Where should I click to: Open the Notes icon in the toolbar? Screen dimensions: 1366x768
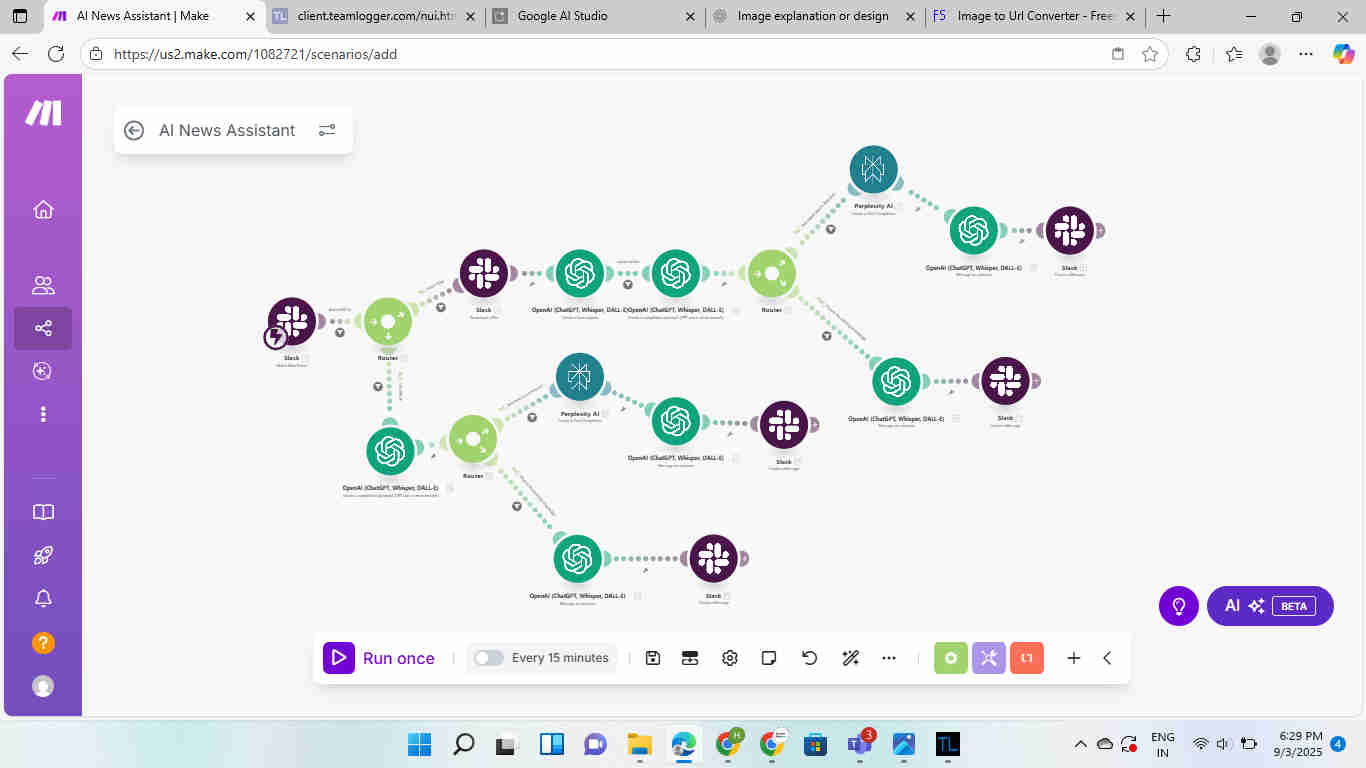tap(769, 658)
